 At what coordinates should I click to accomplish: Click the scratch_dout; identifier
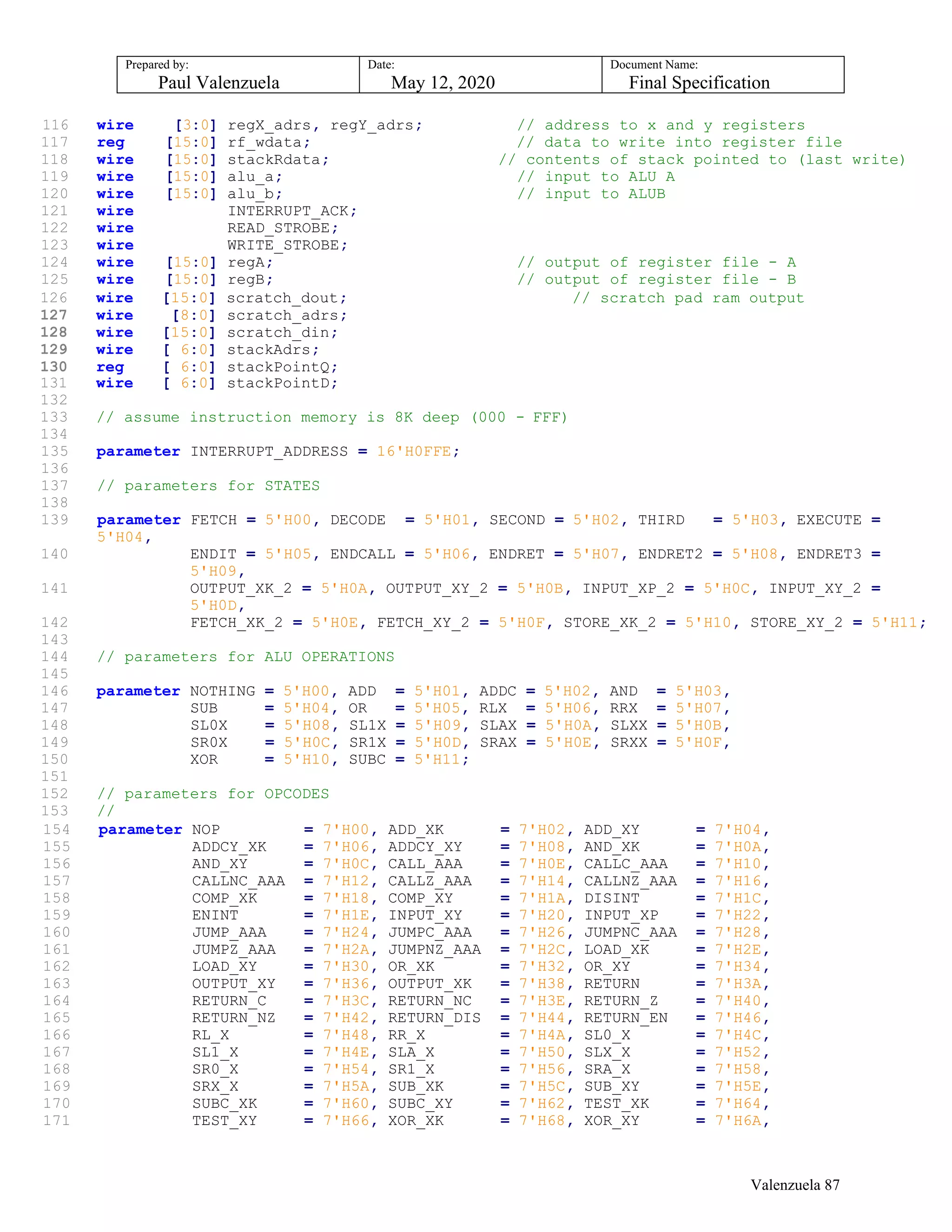pyautogui.click(x=287, y=298)
